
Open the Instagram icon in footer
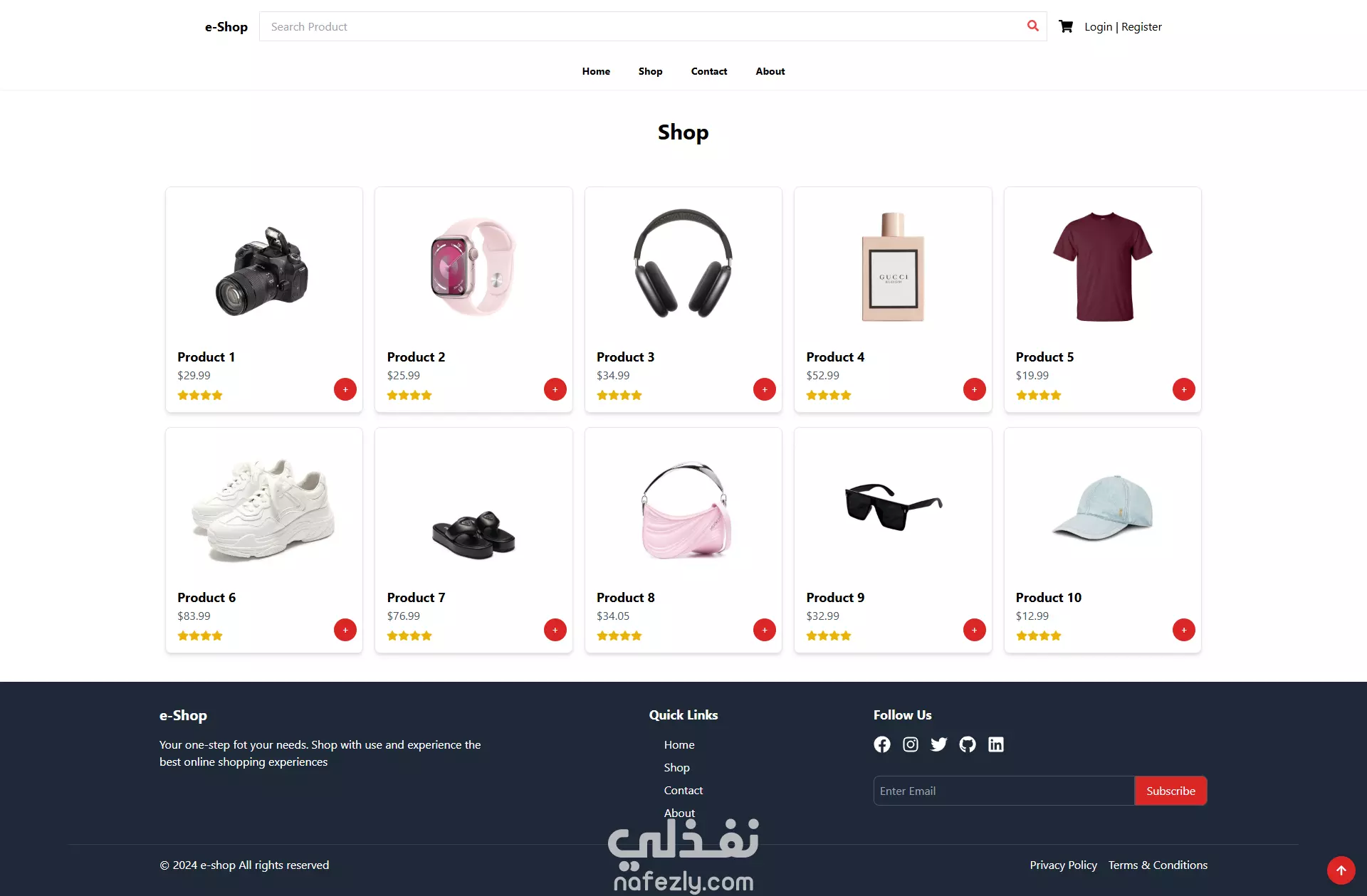(x=911, y=744)
